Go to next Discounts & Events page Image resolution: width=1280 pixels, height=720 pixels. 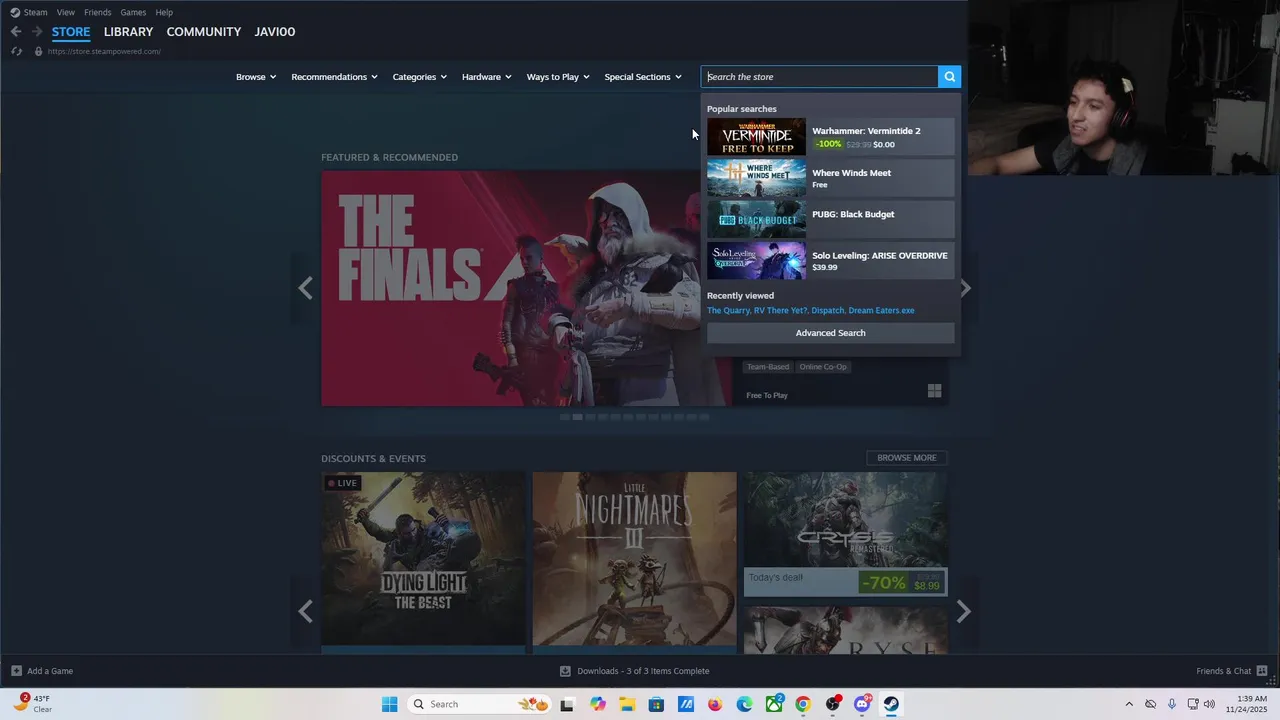tap(963, 611)
